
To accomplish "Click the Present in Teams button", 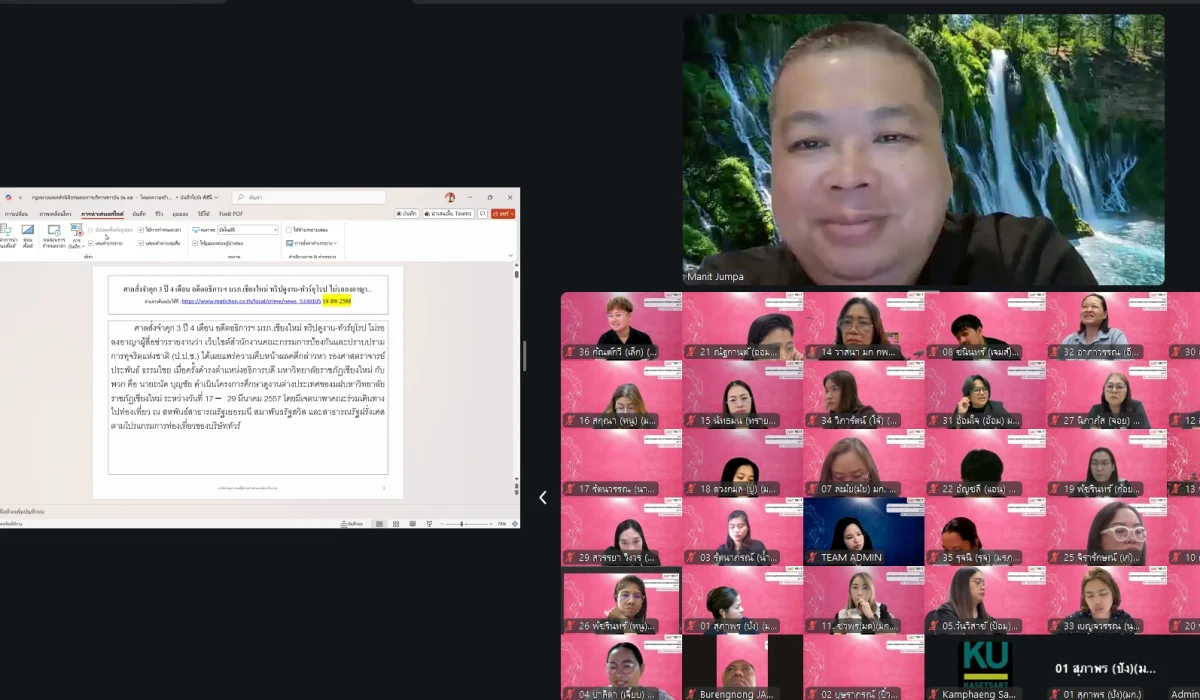I will [x=448, y=213].
